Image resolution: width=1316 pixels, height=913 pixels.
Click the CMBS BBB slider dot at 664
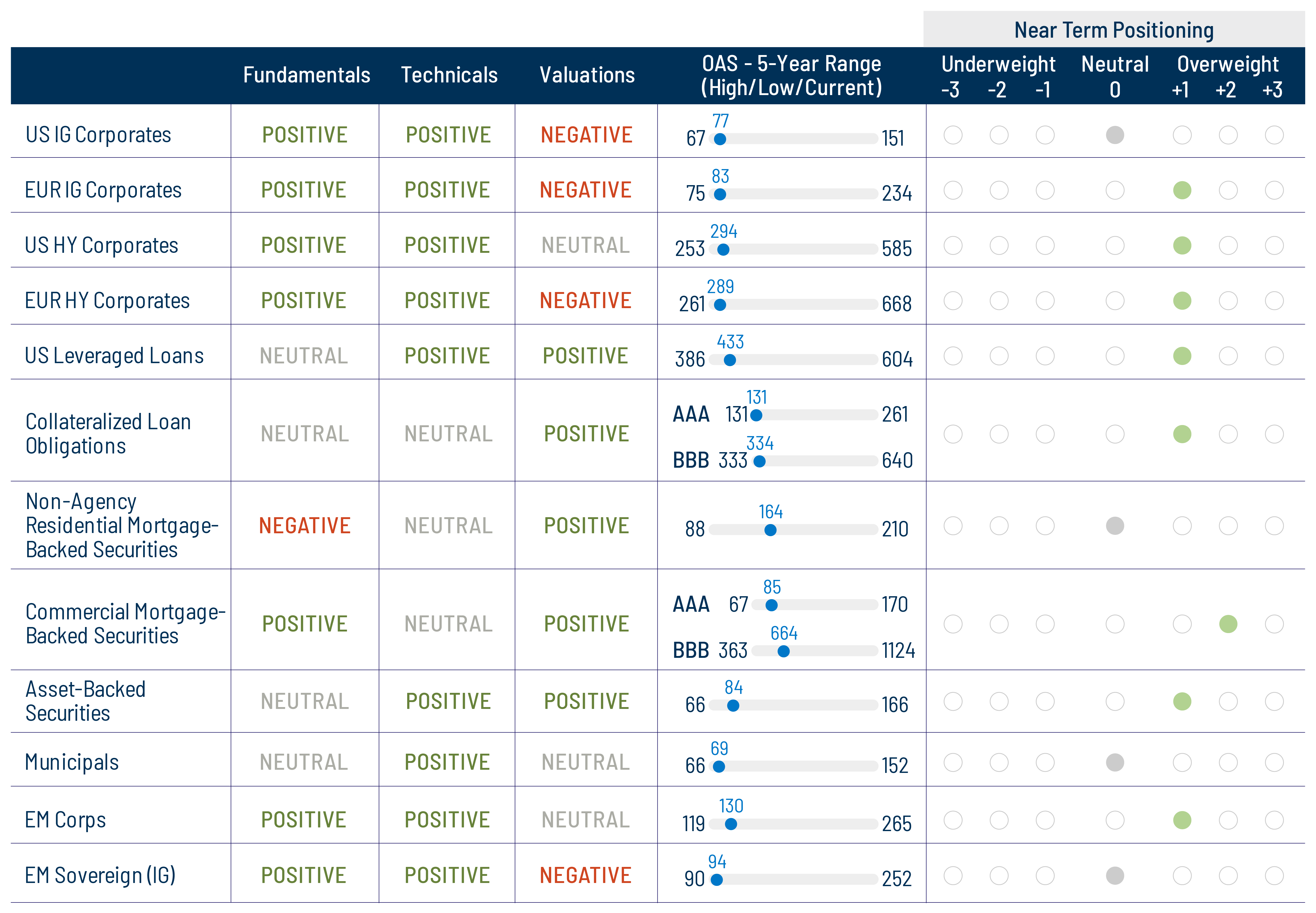pyautogui.click(x=783, y=651)
